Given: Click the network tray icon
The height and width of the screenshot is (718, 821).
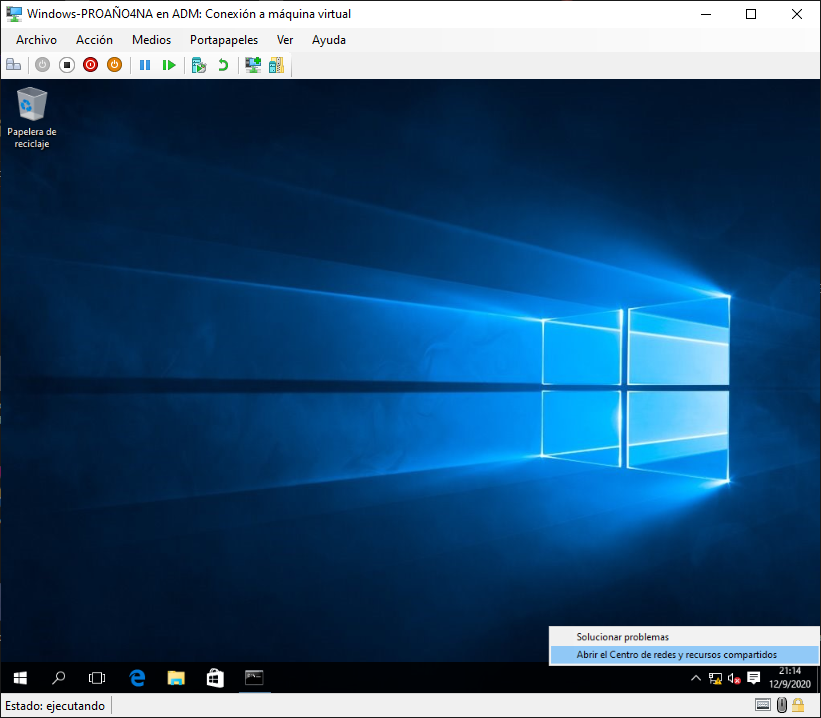Looking at the screenshot, I should coord(715,678).
